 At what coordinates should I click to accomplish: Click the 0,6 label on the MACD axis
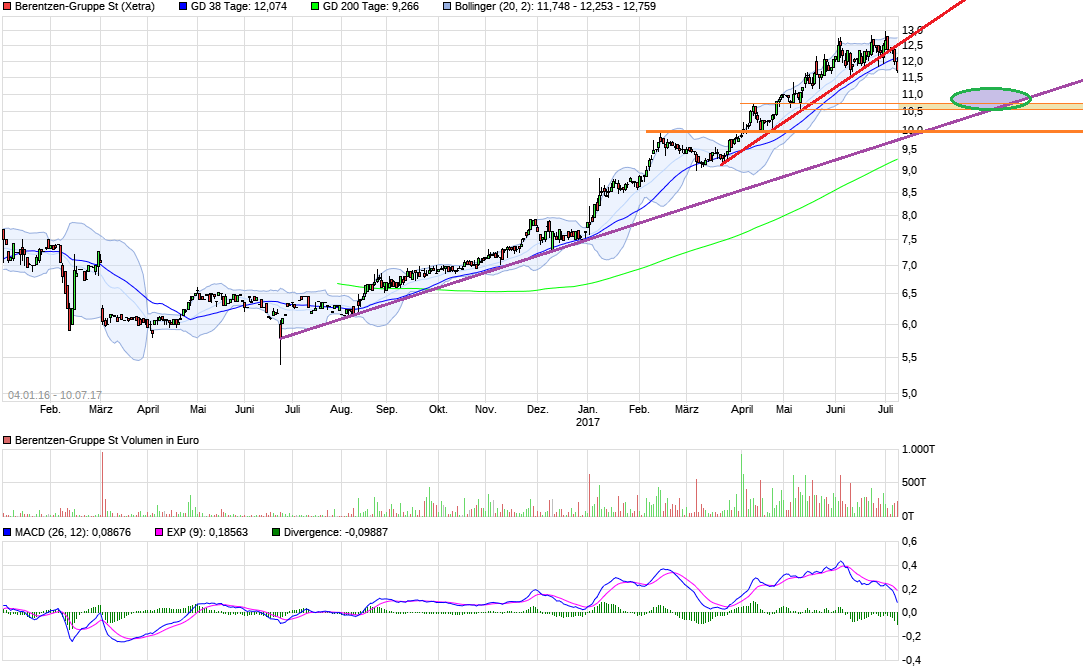tap(909, 542)
